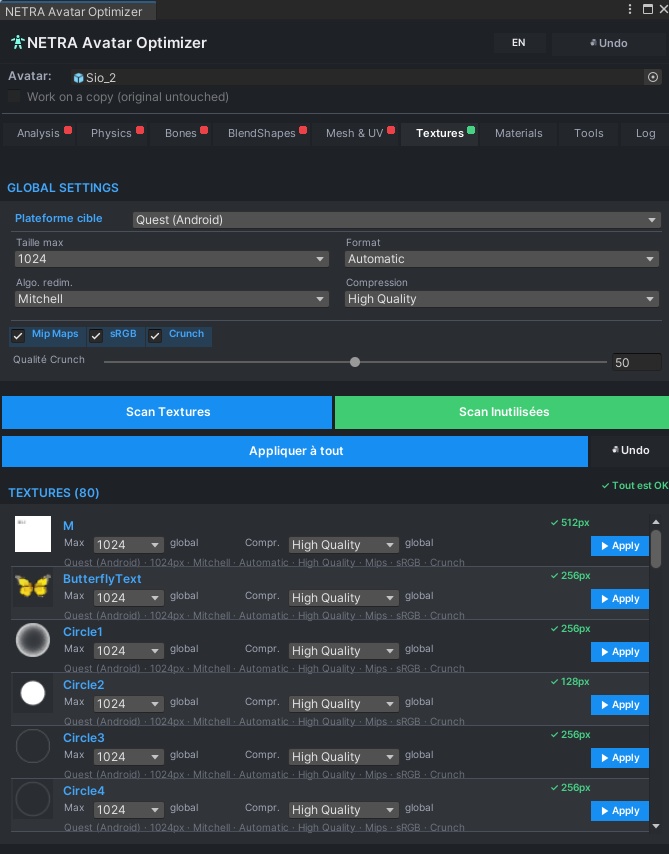The height and width of the screenshot is (854, 669).
Task: Click scroll-up arrow of textures list
Action: 656,522
